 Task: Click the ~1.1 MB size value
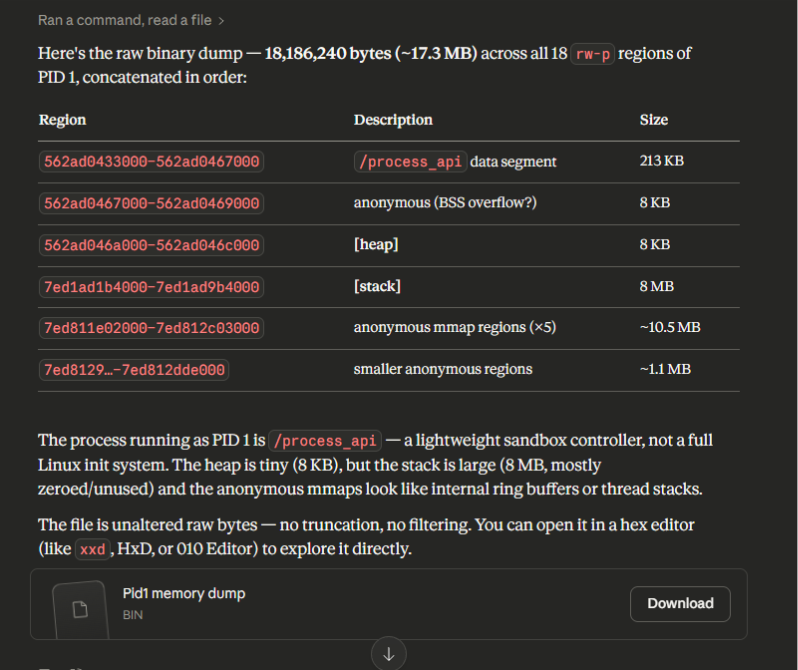coord(665,369)
